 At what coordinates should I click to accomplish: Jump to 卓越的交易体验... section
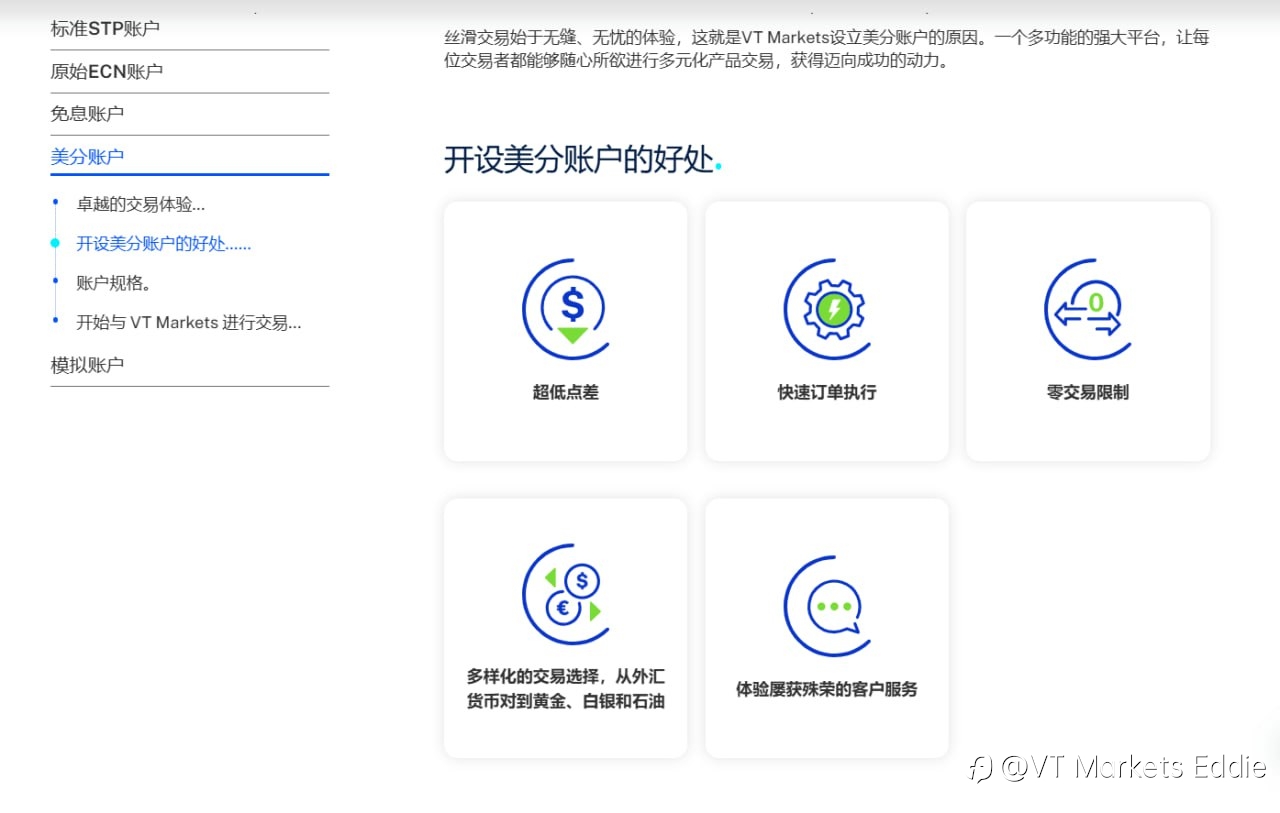[141, 204]
